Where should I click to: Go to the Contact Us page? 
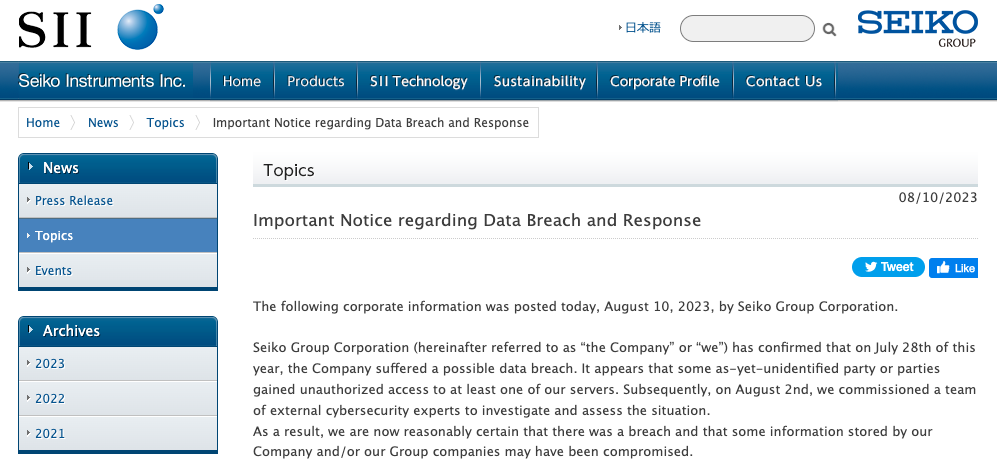coord(783,81)
